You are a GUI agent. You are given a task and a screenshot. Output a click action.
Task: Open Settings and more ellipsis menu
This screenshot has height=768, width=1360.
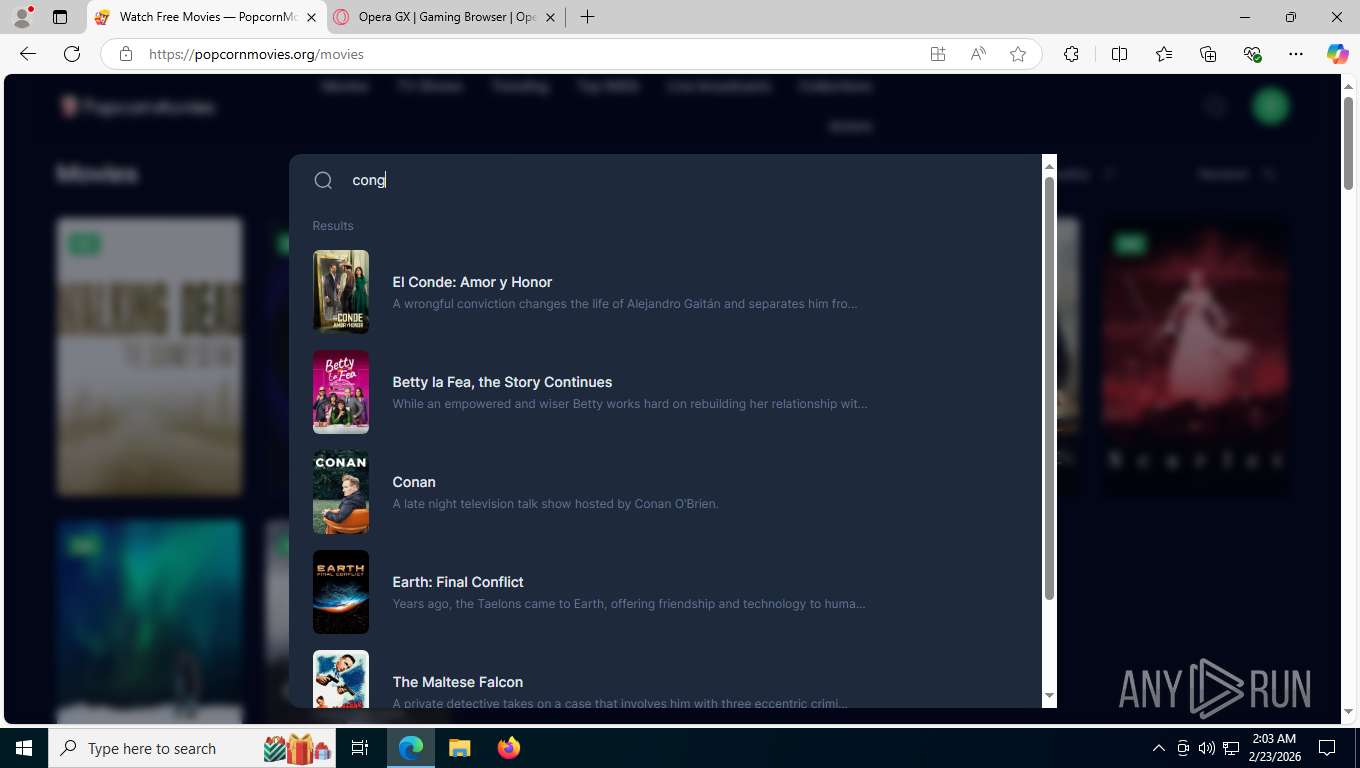(x=1296, y=54)
